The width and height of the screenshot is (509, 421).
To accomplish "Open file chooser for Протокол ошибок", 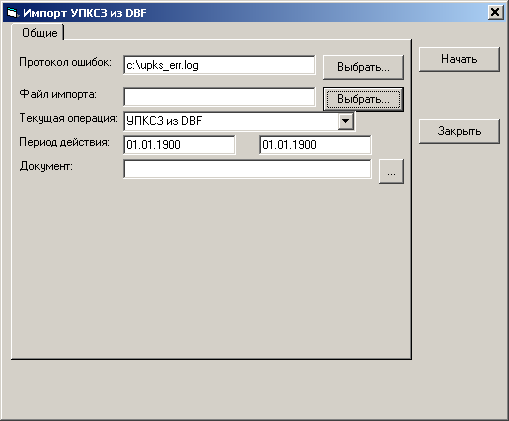I will tap(363, 67).
